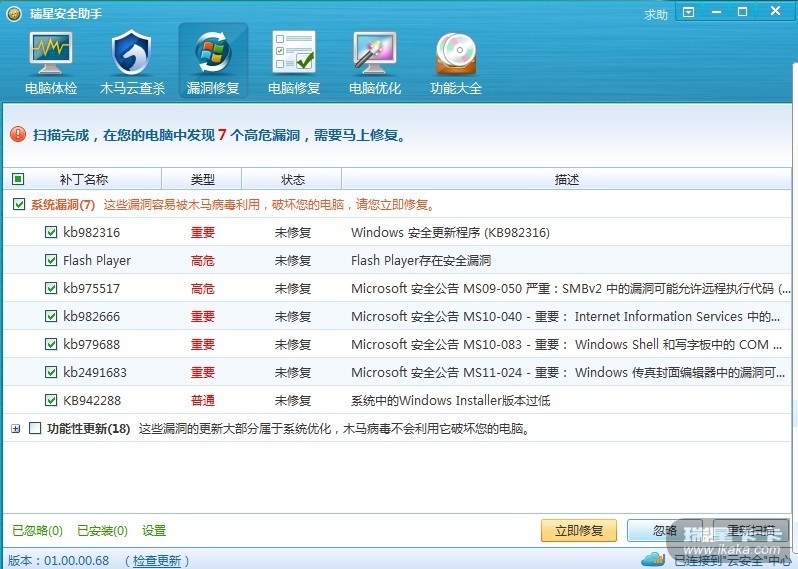This screenshot has height=569, width=798.
Task: Click the 重新扫描 button
Action: coord(751,531)
